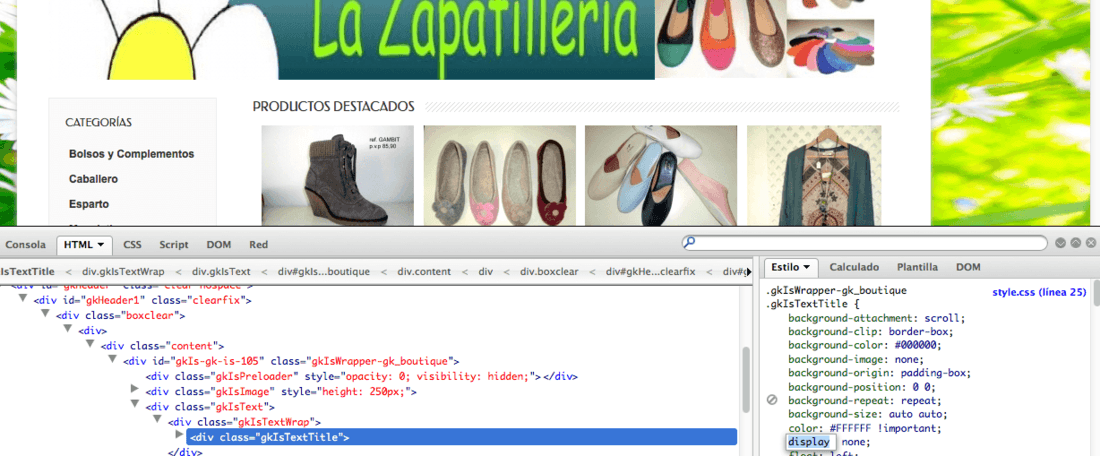Click the div#gkHe...clearfix breadcrumb

point(650,271)
